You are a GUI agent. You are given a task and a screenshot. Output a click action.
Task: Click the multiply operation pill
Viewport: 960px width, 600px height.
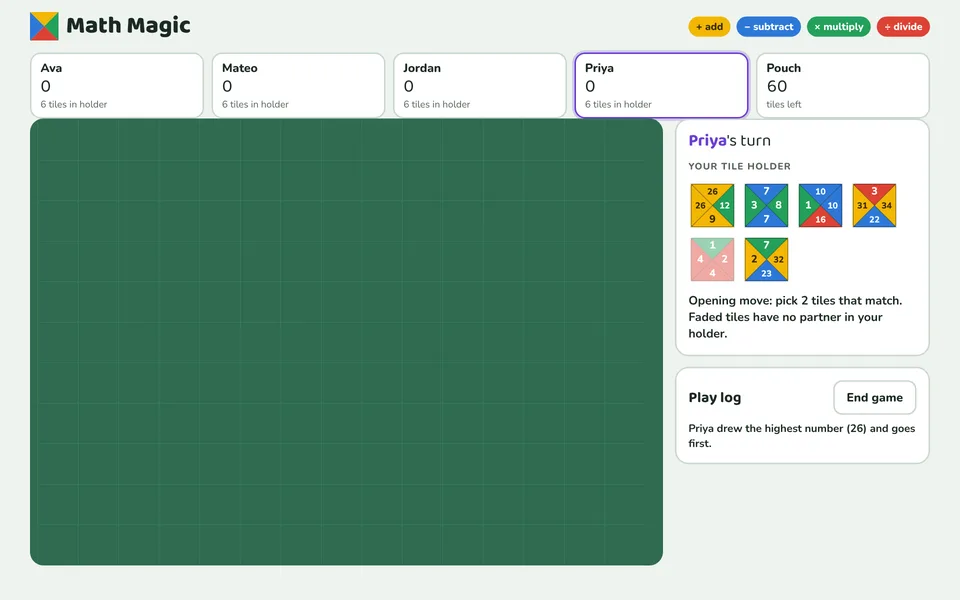pos(838,26)
